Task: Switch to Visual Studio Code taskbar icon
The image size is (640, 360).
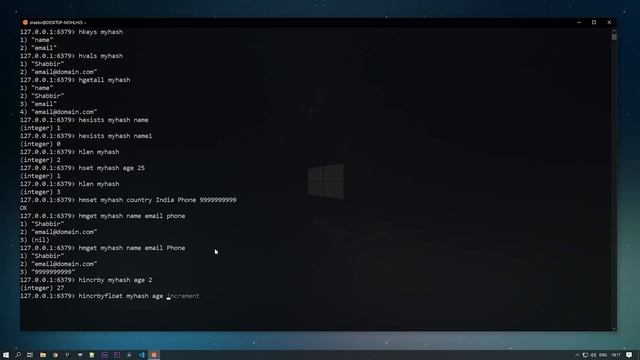Action: click(142, 355)
